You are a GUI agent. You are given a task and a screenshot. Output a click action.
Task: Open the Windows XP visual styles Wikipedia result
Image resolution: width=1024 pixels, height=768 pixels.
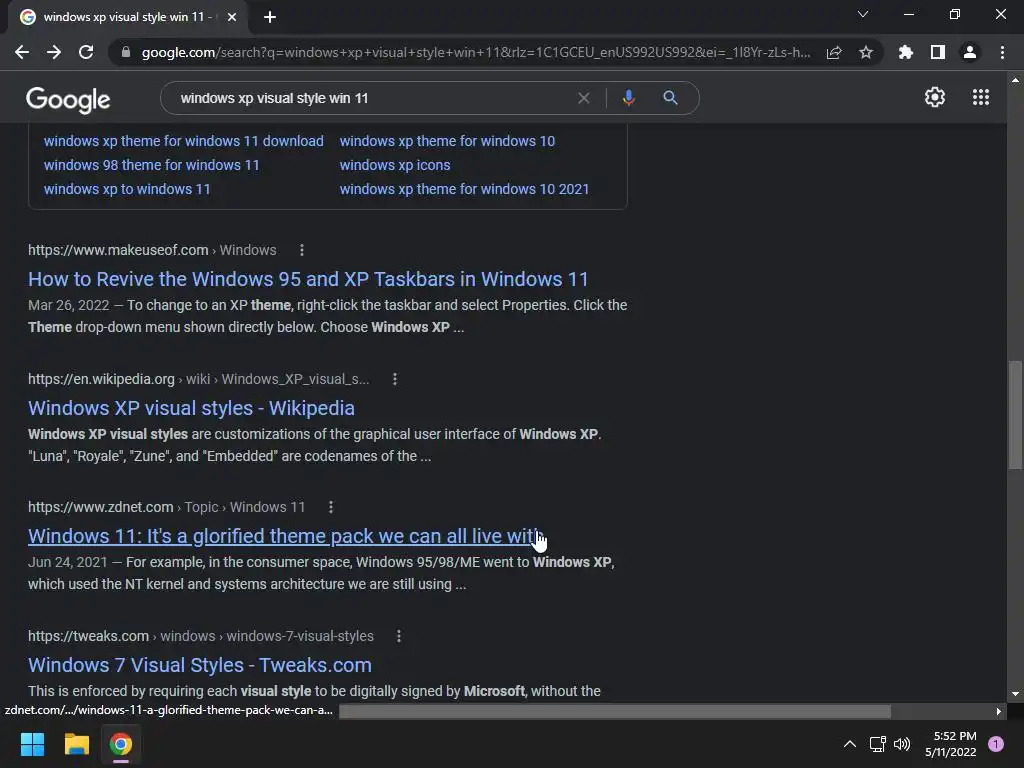point(191,408)
